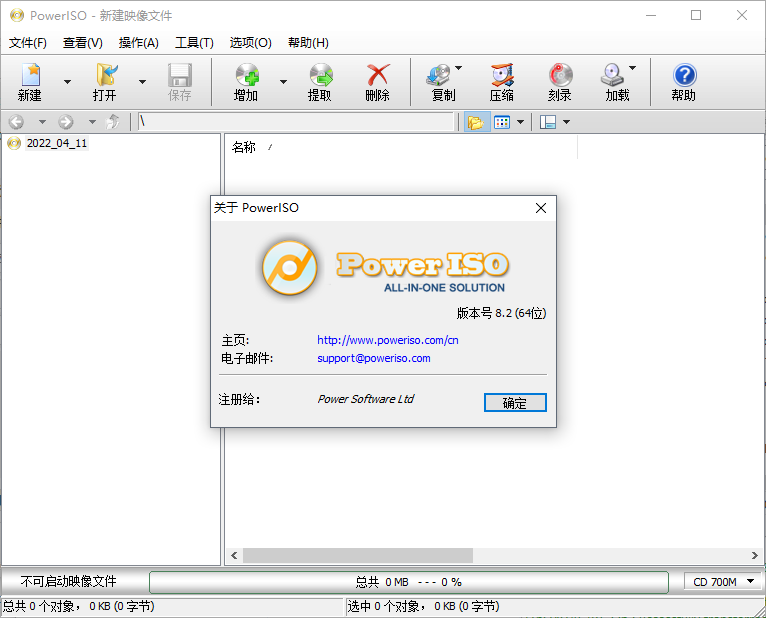Click the 删除 (Delete) red X icon

(378, 75)
